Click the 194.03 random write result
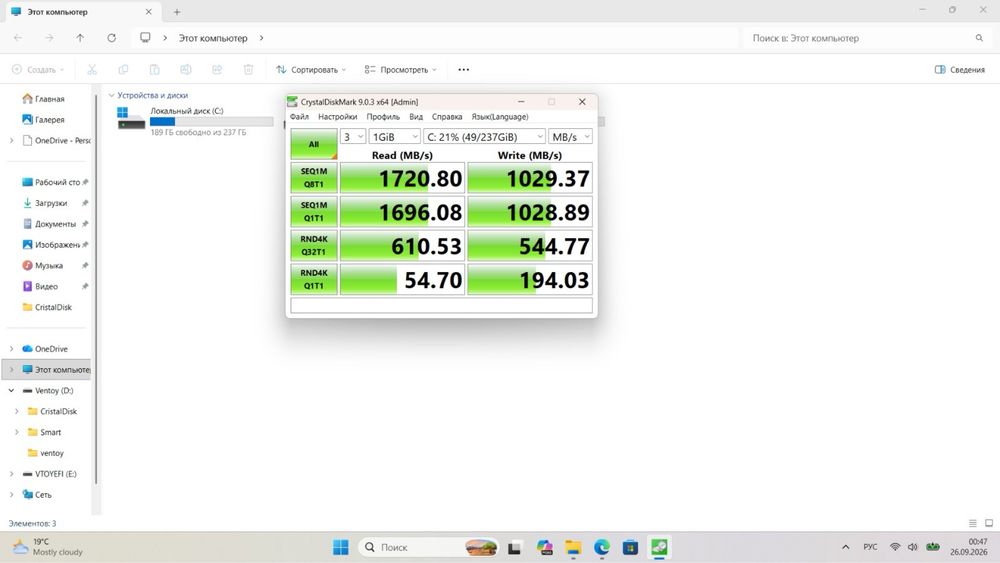 coord(530,279)
